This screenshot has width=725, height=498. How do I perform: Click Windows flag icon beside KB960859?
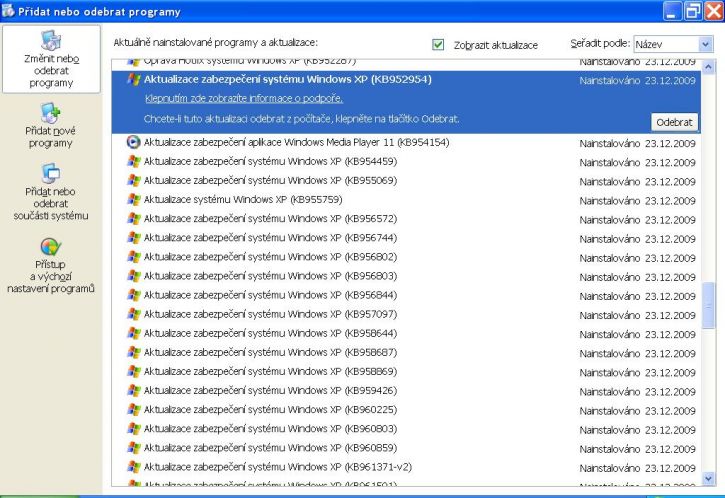[134, 447]
